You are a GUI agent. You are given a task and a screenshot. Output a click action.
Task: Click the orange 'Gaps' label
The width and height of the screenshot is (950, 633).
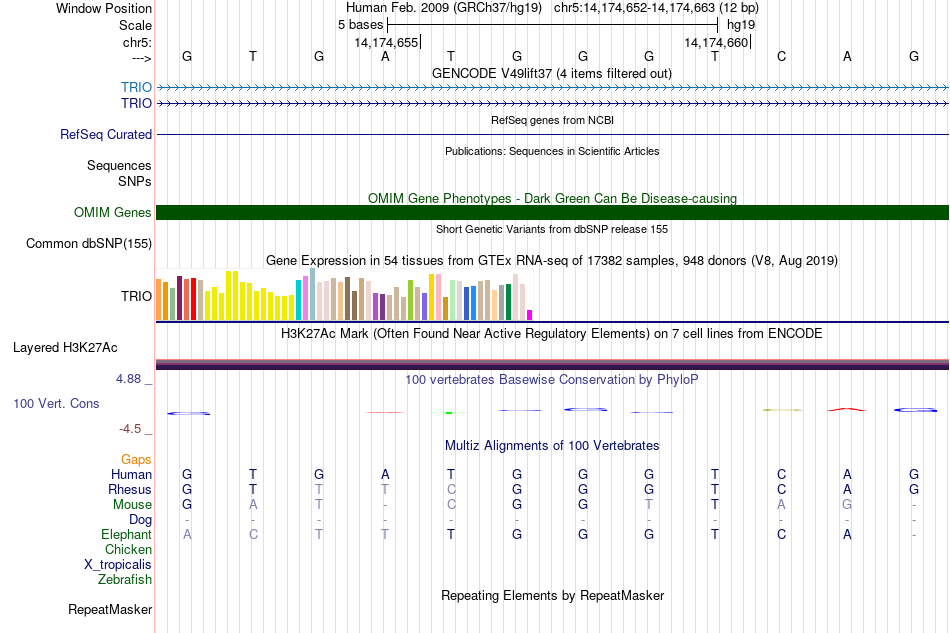point(136,460)
